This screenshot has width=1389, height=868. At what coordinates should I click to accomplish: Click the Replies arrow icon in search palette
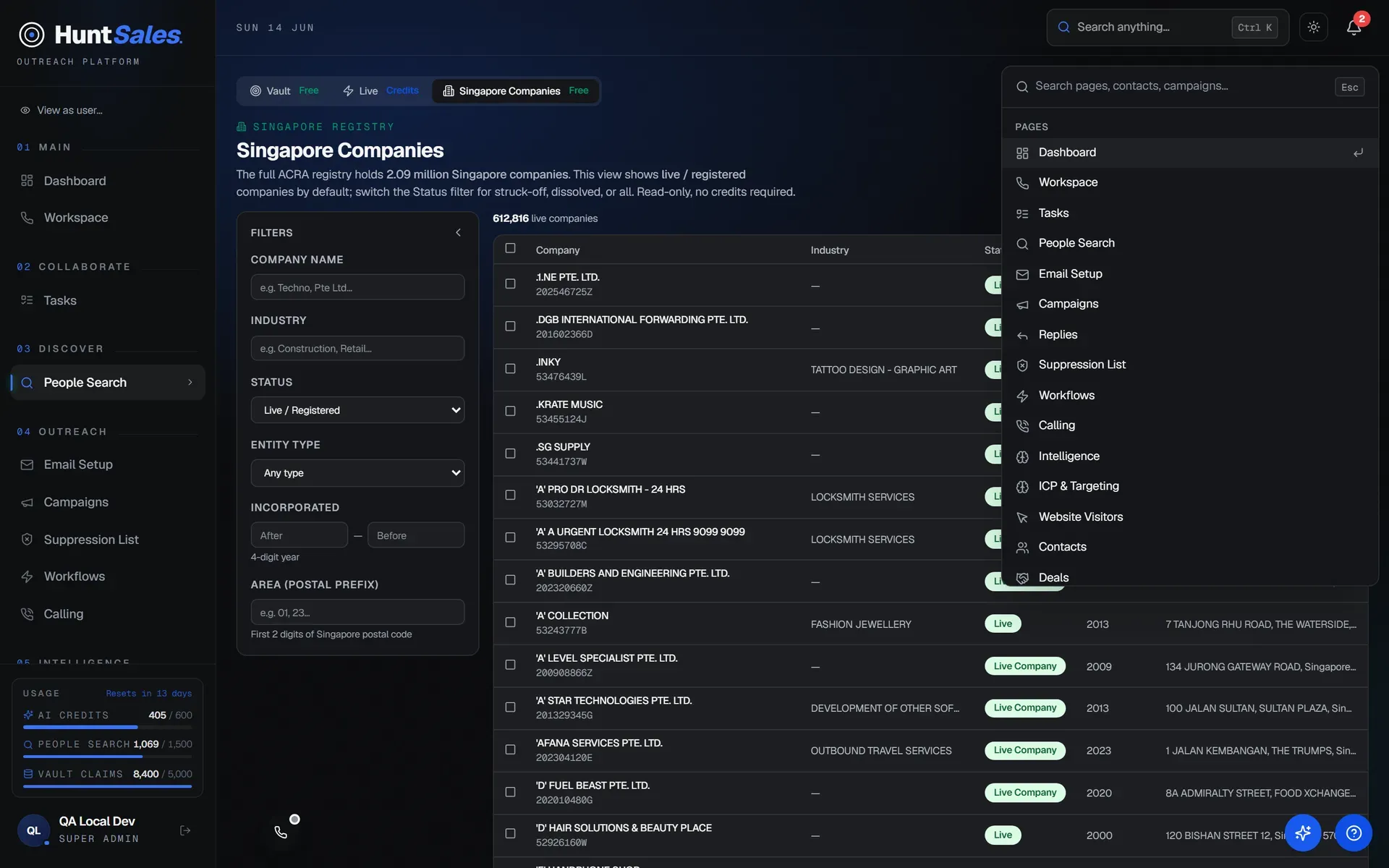pyautogui.click(x=1022, y=335)
